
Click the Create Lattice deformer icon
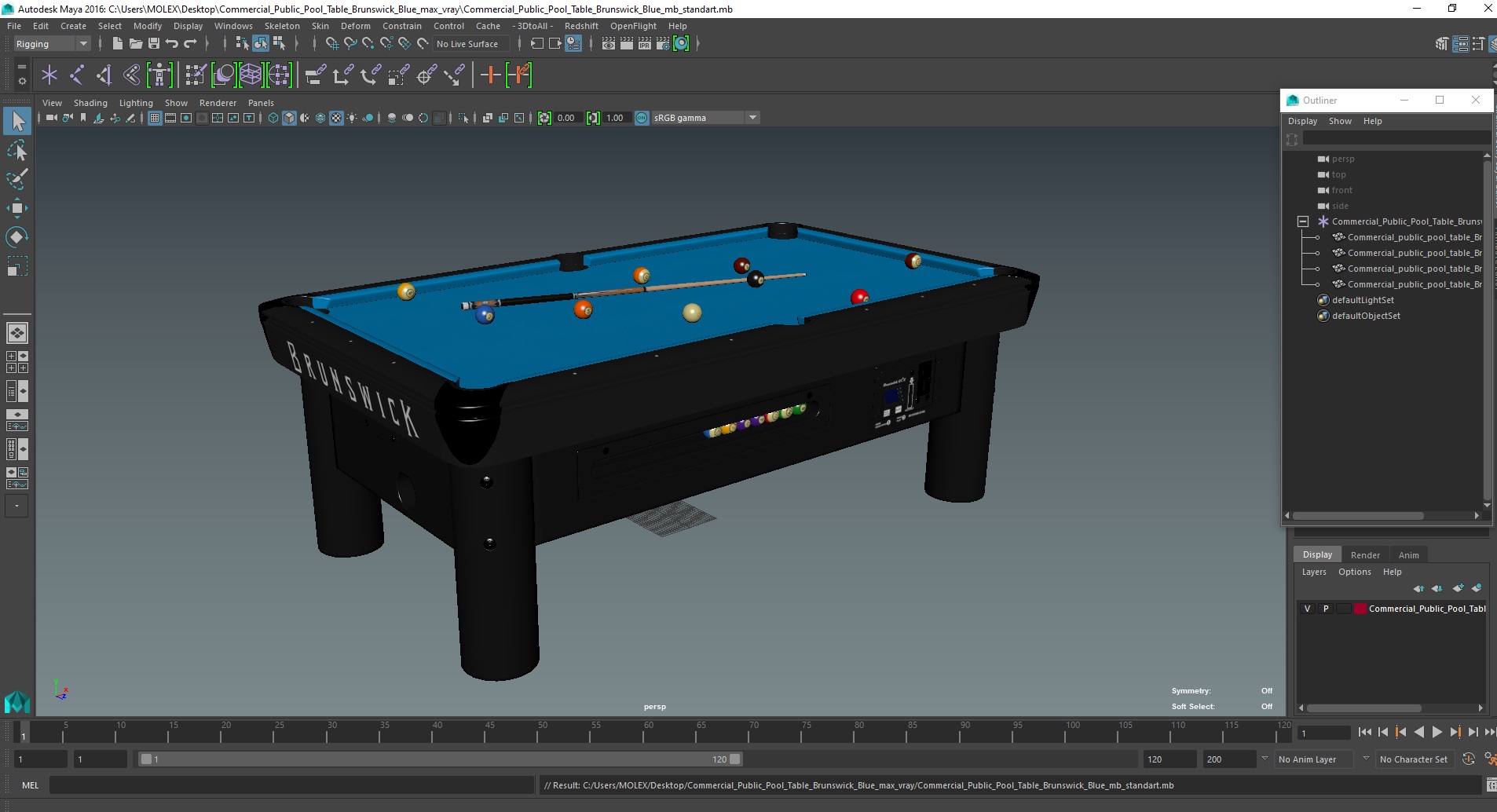click(251, 75)
